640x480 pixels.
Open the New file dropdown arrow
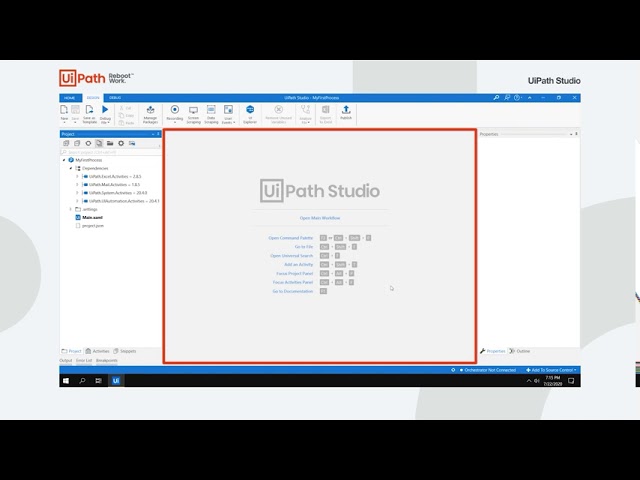[x=64, y=122]
